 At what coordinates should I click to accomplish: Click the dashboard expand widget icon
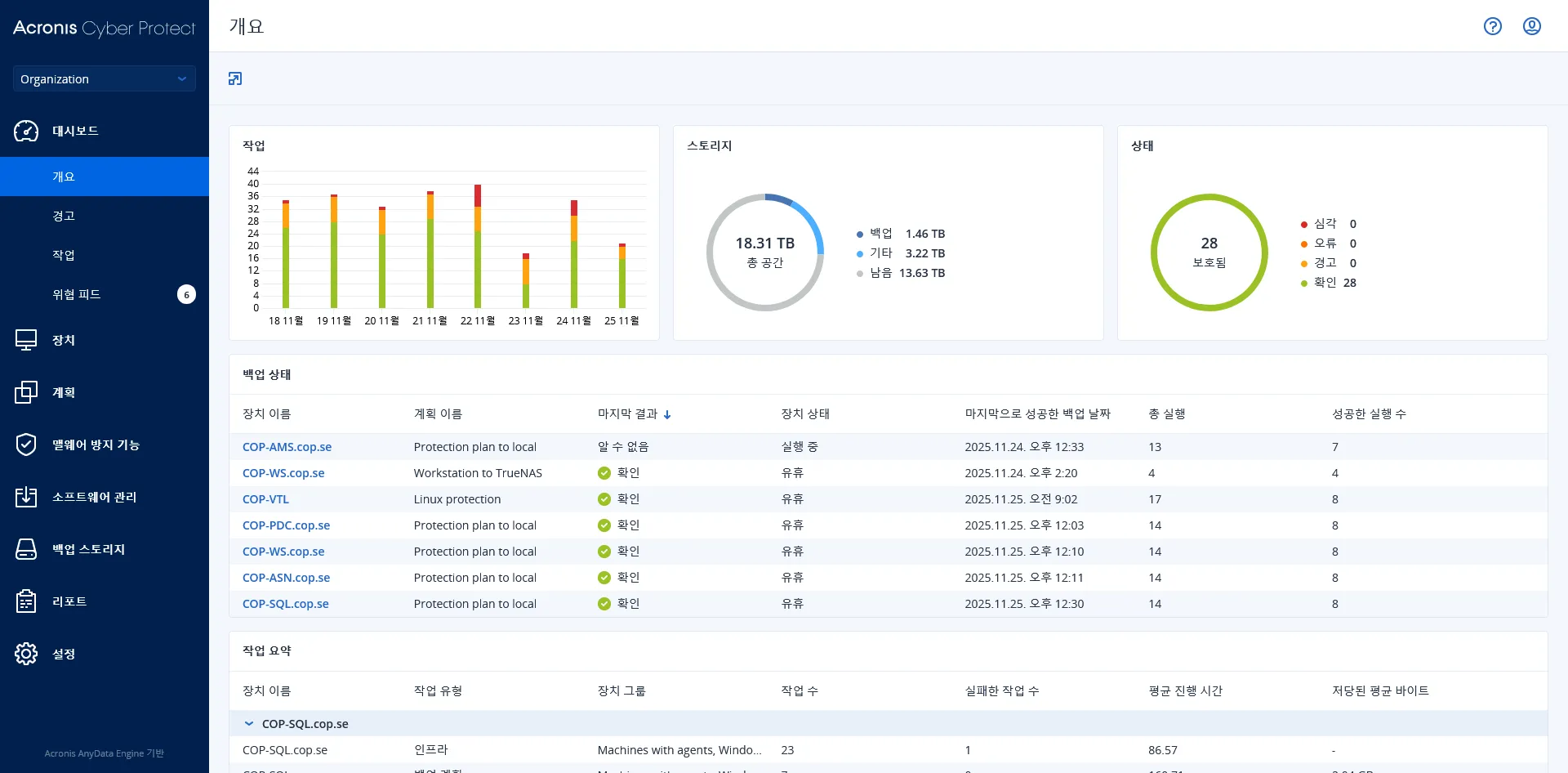click(235, 78)
